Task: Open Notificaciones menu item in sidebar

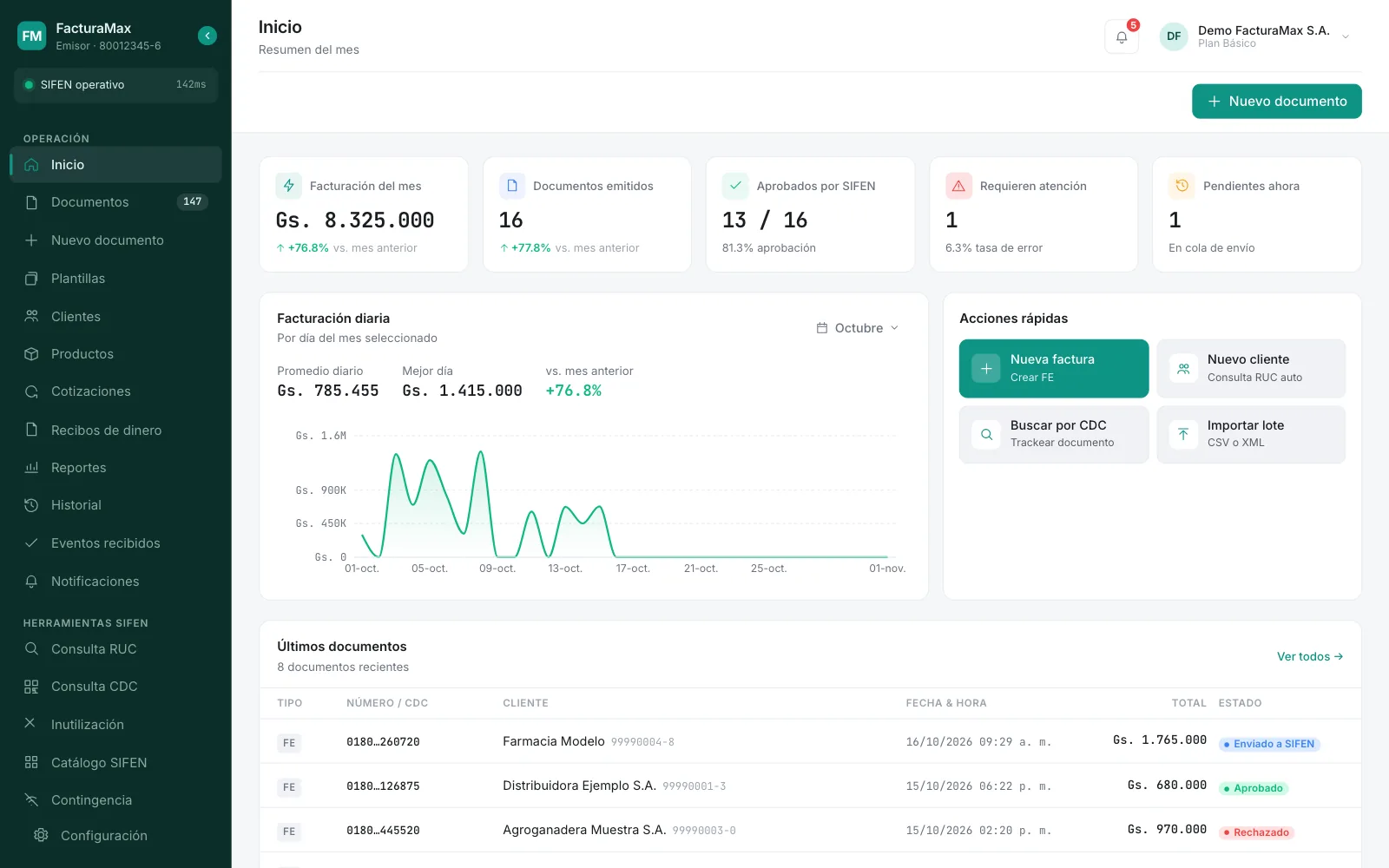Action: click(x=115, y=582)
